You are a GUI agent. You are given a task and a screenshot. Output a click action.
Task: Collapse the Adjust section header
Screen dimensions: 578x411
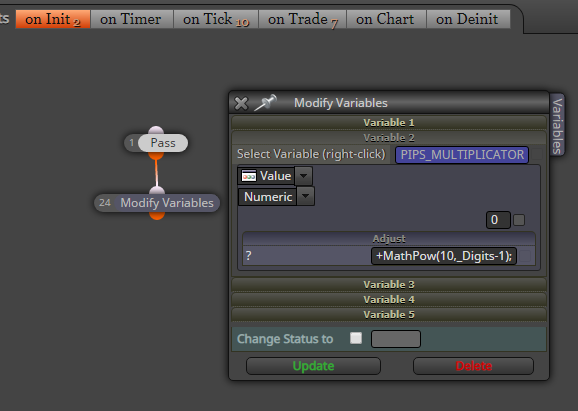[389, 238]
